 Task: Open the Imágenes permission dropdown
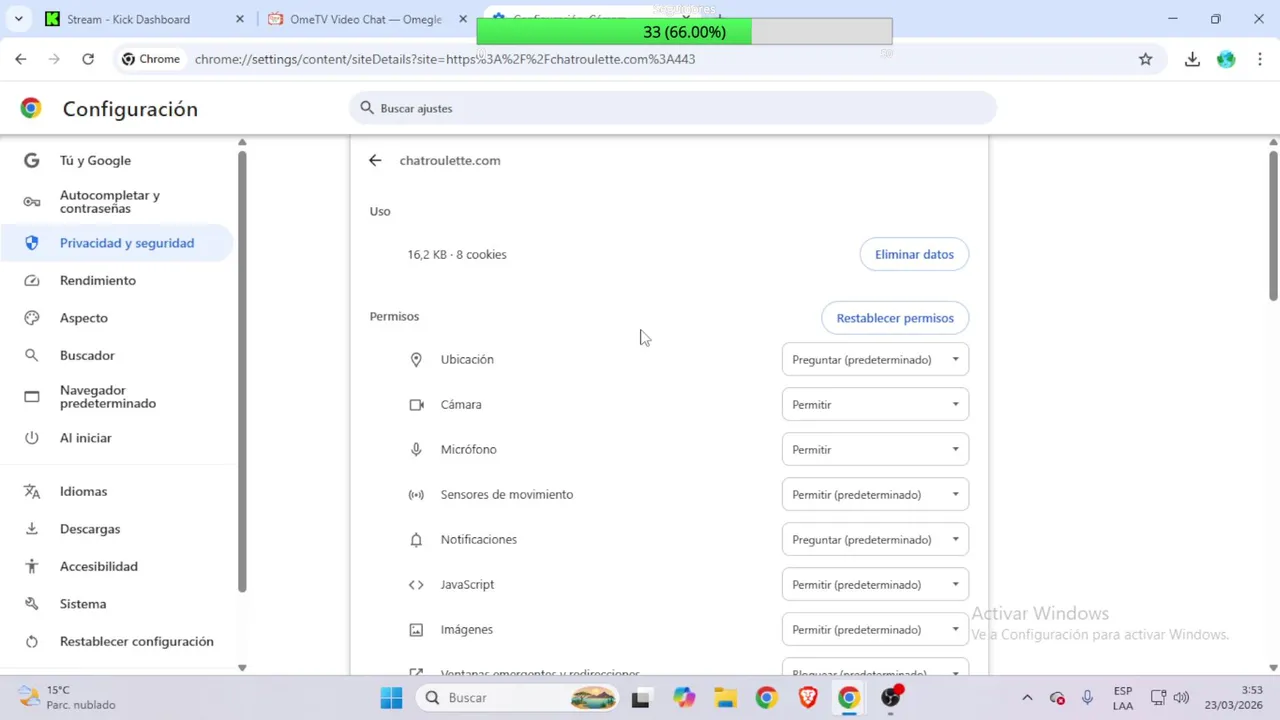pos(875,629)
